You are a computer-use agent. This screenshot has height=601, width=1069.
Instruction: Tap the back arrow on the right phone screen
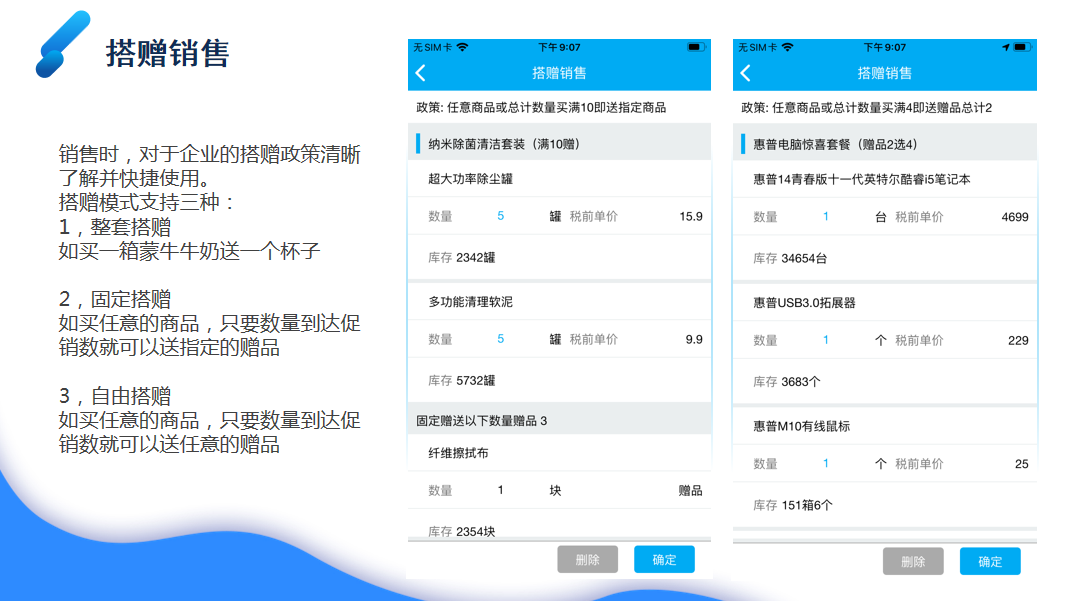(745, 72)
